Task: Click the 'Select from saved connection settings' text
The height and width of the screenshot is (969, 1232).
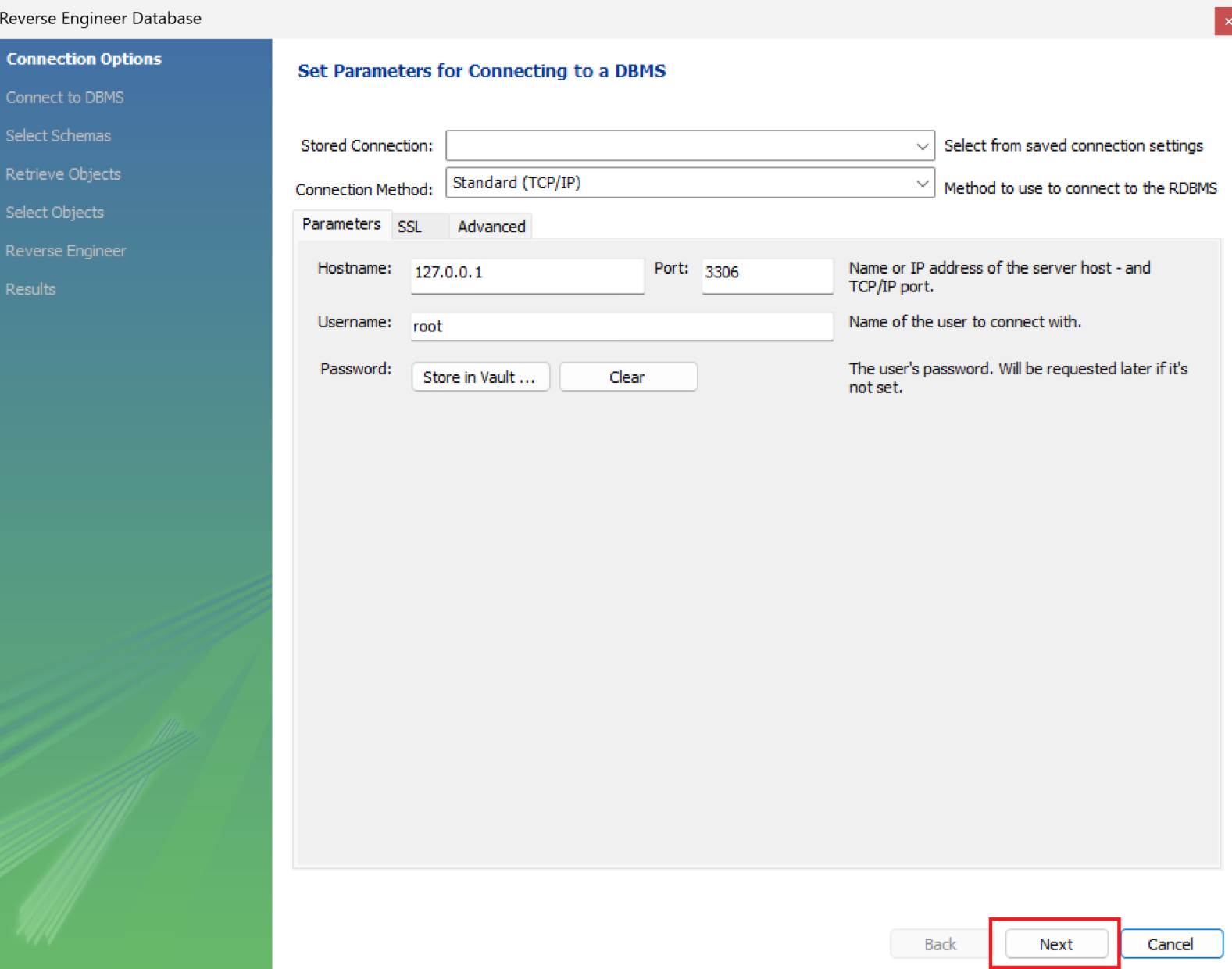Action: pyautogui.click(x=1073, y=145)
